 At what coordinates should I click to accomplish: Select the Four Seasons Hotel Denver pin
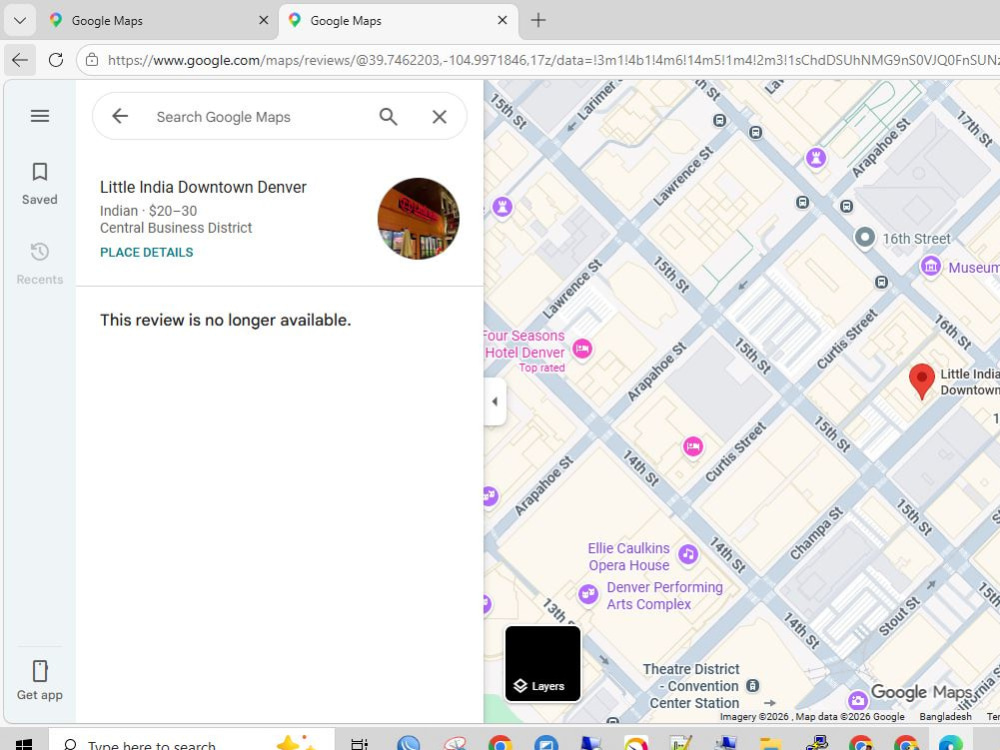(582, 348)
